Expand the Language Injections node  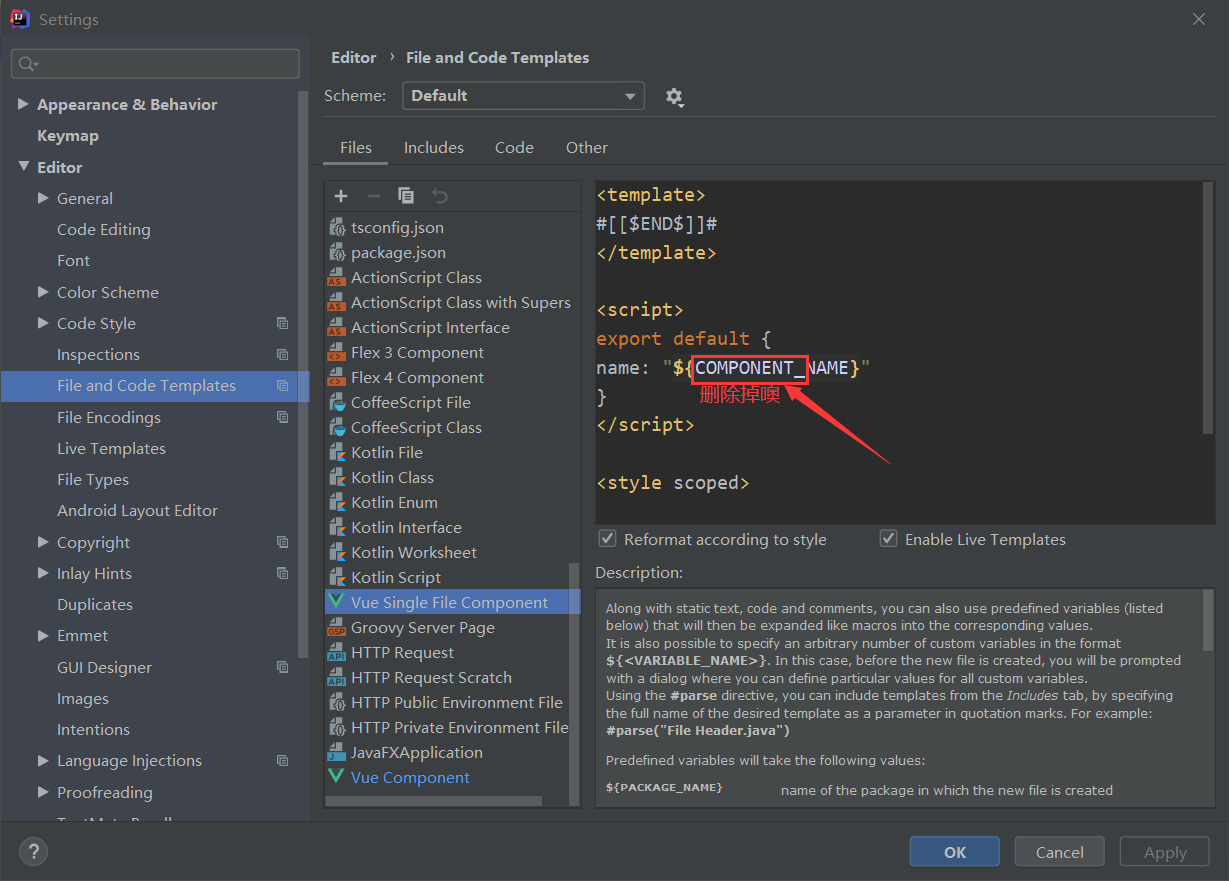click(43, 760)
